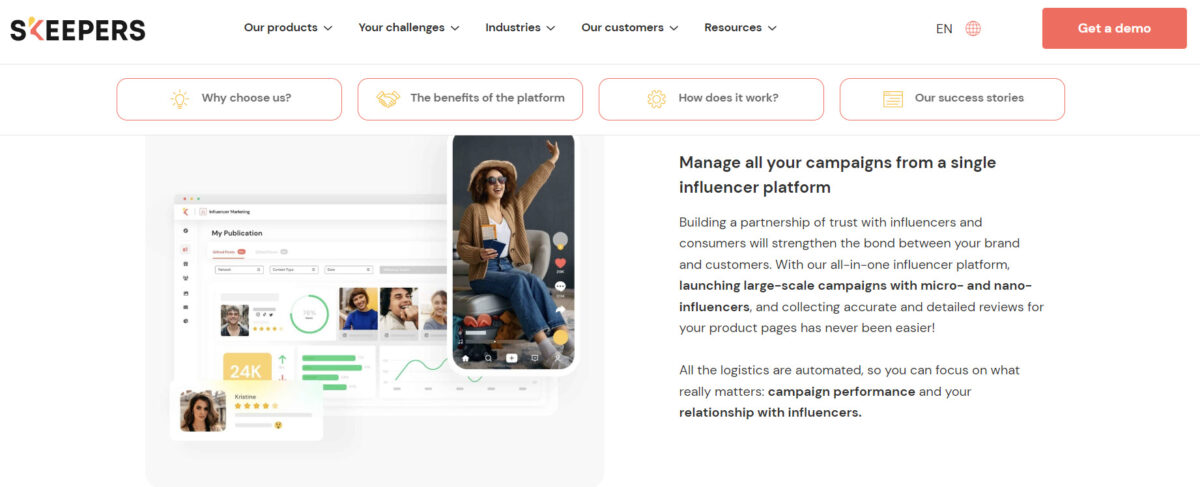
Task: Open the Resources navigation menu
Action: tap(741, 28)
